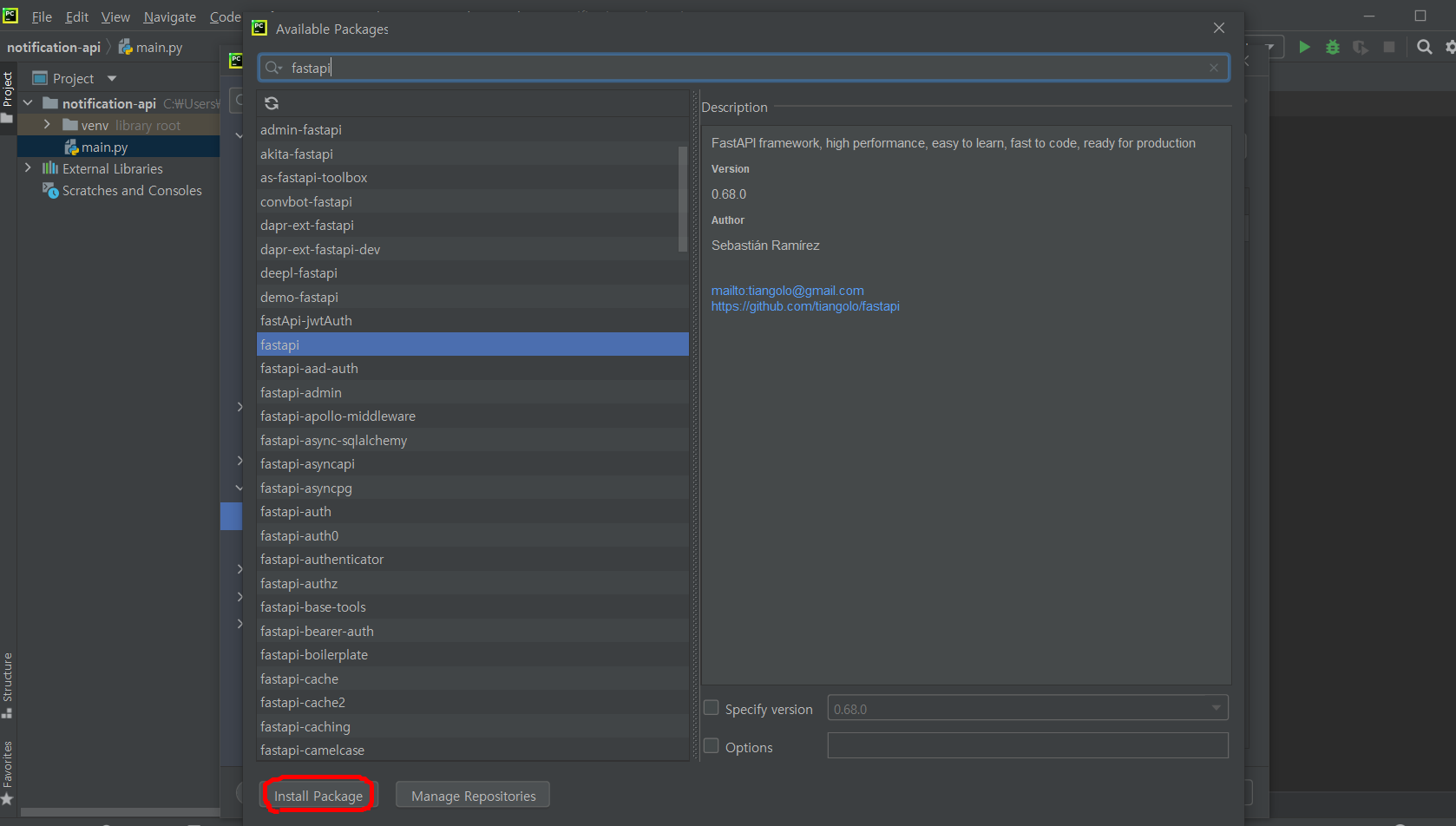Viewport: 1456px width, 826px height.
Task: Select the fastapi-auth package
Action: pos(473,511)
